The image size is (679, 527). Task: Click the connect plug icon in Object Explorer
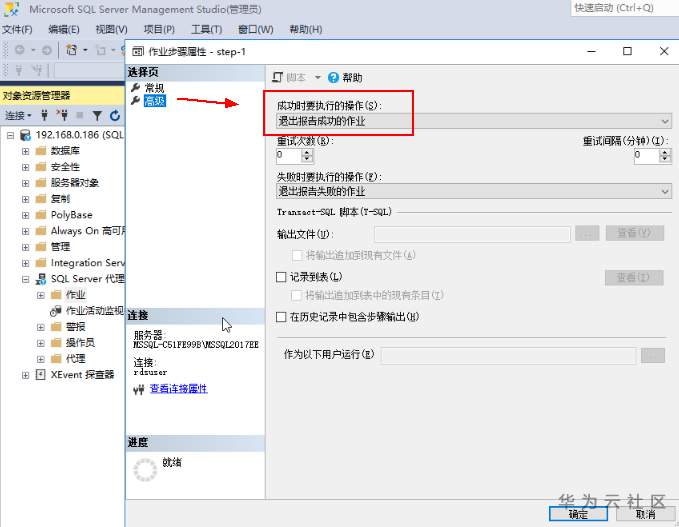click(x=44, y=115)
